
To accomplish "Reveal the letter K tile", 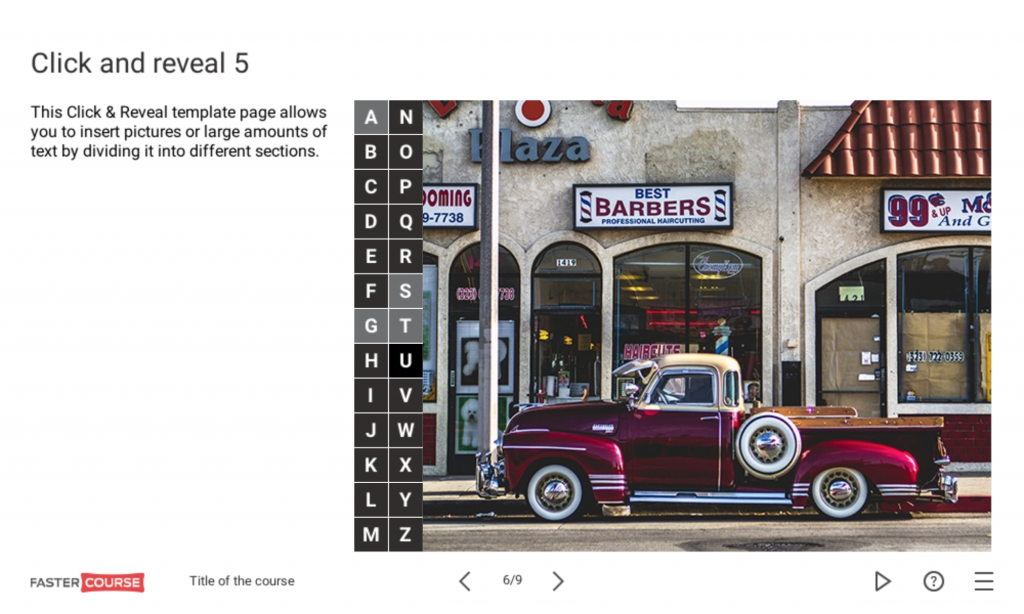I will tap(370, 464).
